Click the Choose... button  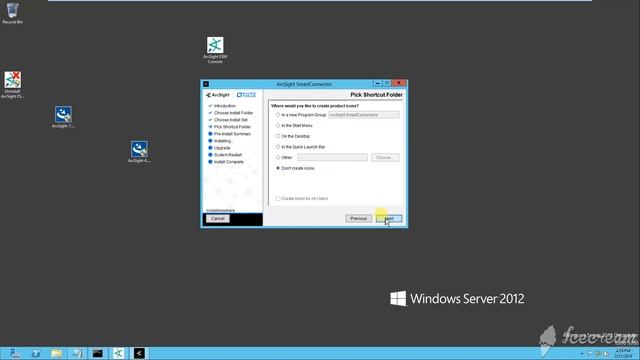[x=385, y=158]
